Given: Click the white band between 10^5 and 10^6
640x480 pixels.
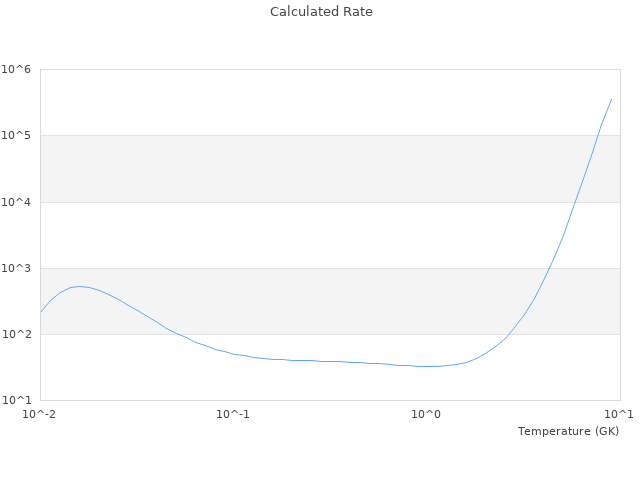Looking at the screenshot, I should point(300,102).
